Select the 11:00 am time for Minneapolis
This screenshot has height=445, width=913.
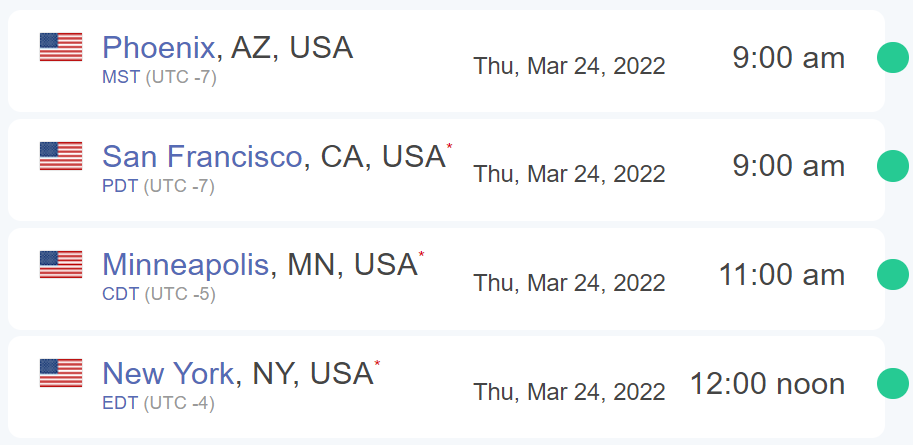tap(782, 275)
